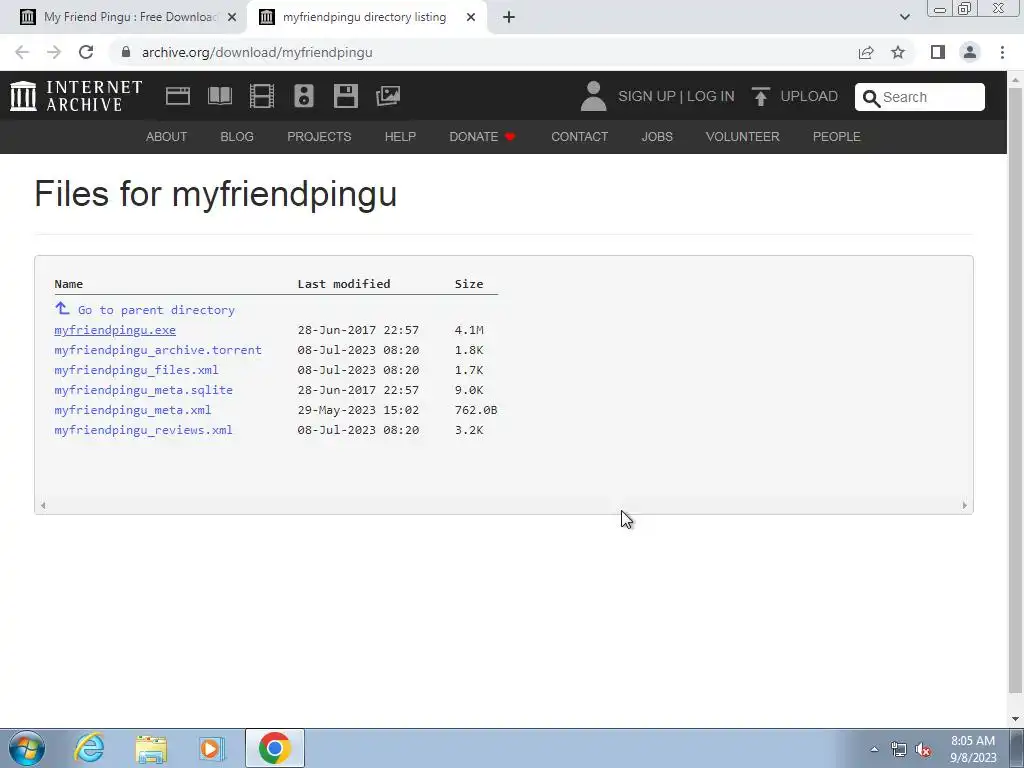
Task: Open Windows Media Player taskbar icon
Action: coord(212,748)
